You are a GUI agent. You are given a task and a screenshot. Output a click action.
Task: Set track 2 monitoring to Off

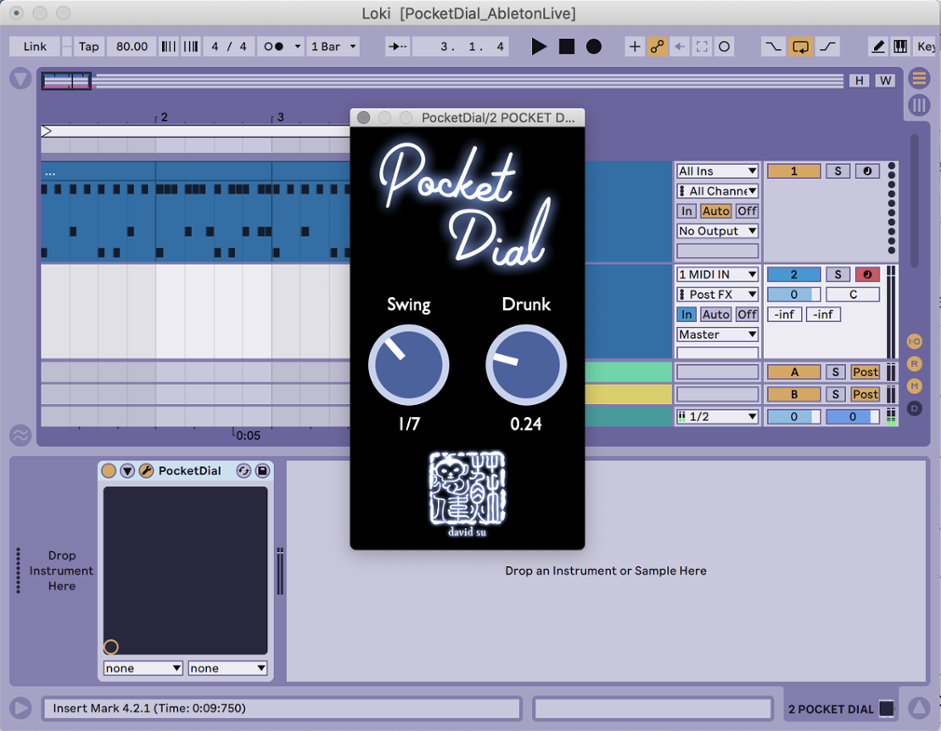click(746, 314)
